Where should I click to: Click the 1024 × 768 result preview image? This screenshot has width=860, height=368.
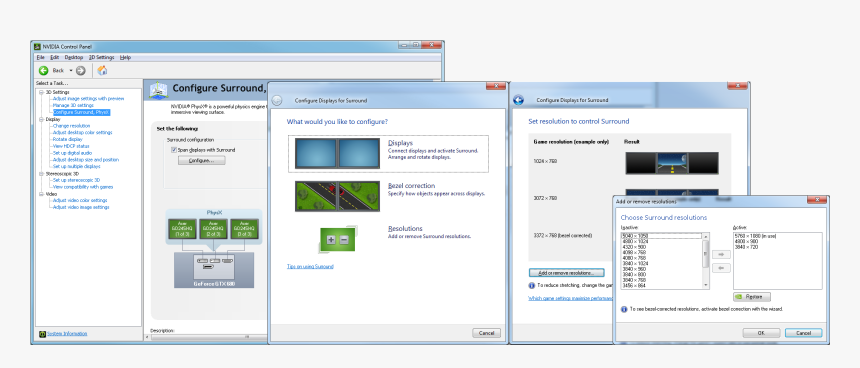click(671, 163)
